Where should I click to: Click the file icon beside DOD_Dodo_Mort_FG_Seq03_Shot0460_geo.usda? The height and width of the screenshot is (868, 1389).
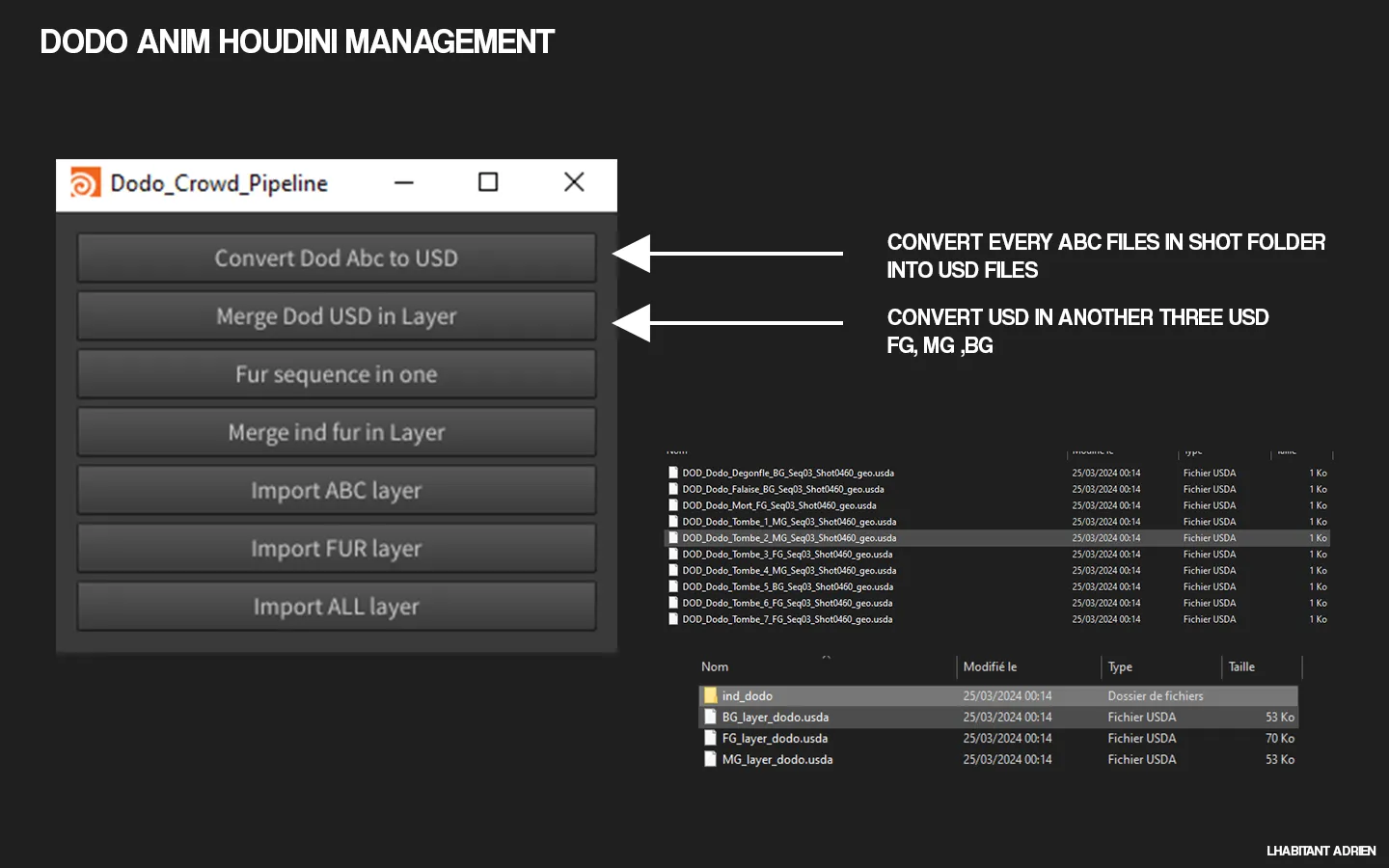tap(673, 505)
